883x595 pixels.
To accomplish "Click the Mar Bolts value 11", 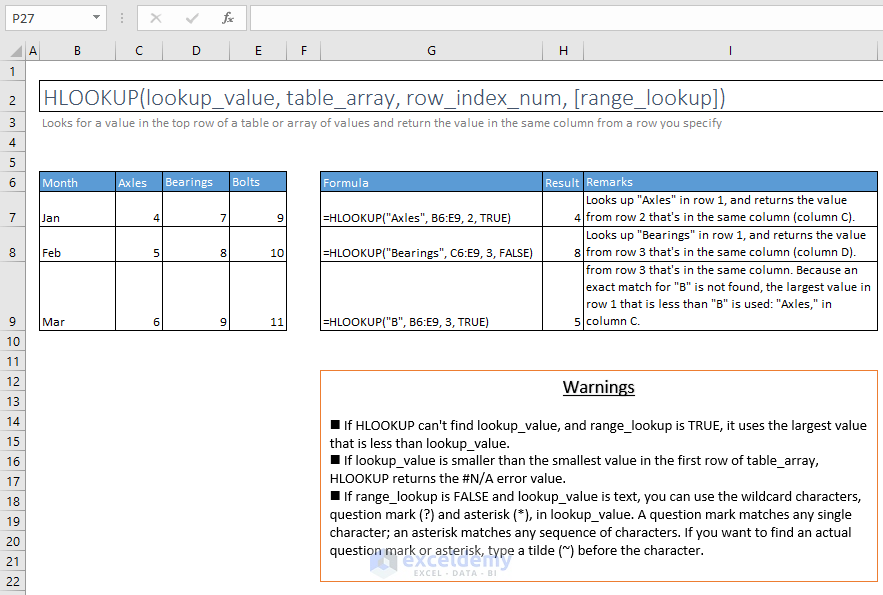I will (x=258, y=296).
